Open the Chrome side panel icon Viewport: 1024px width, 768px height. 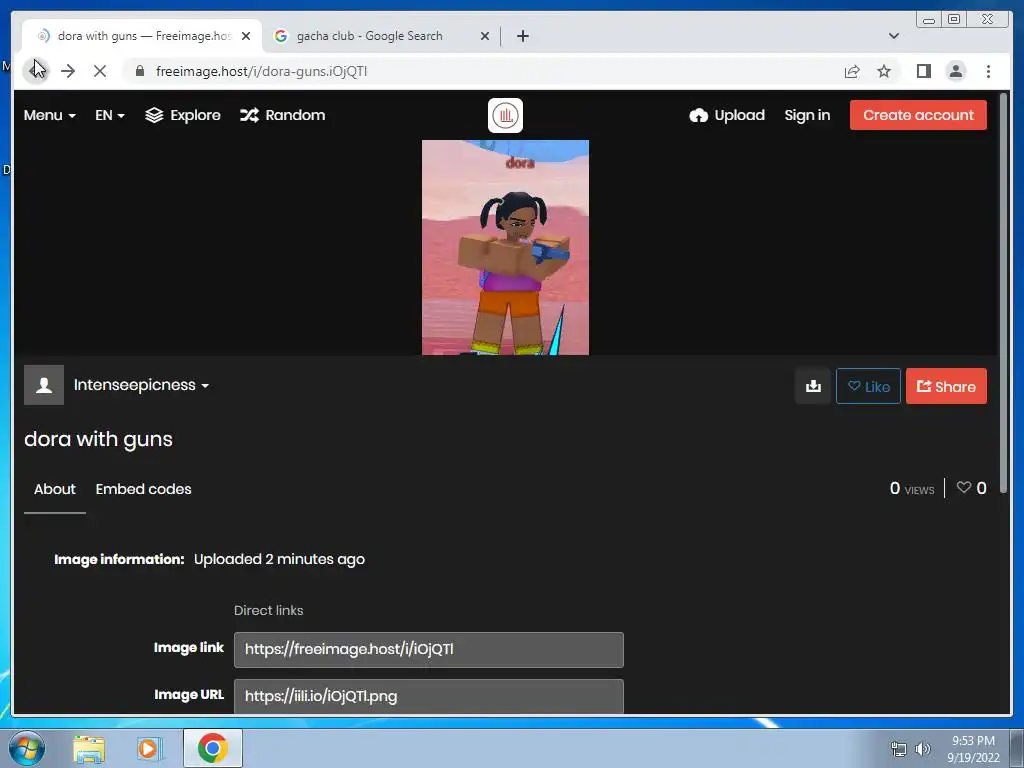pos(923,71)
